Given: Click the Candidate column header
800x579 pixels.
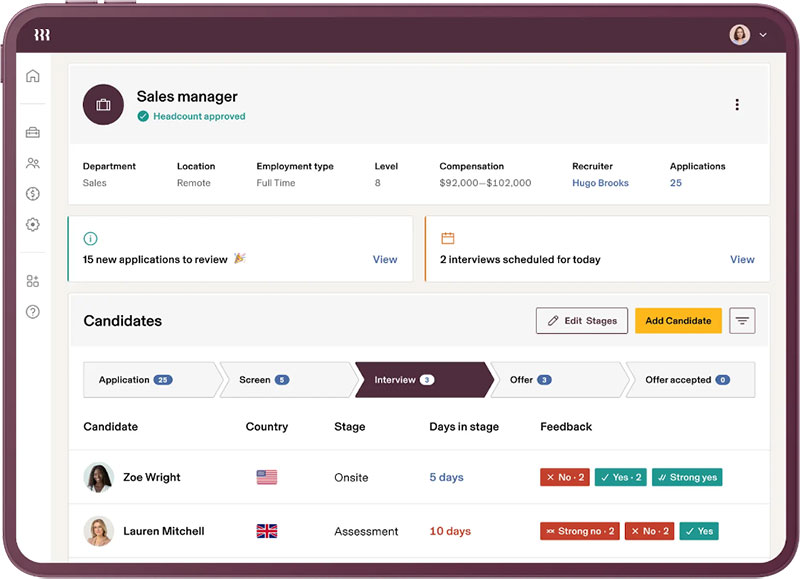Looking at the screenshot, I should coord(110,426).
